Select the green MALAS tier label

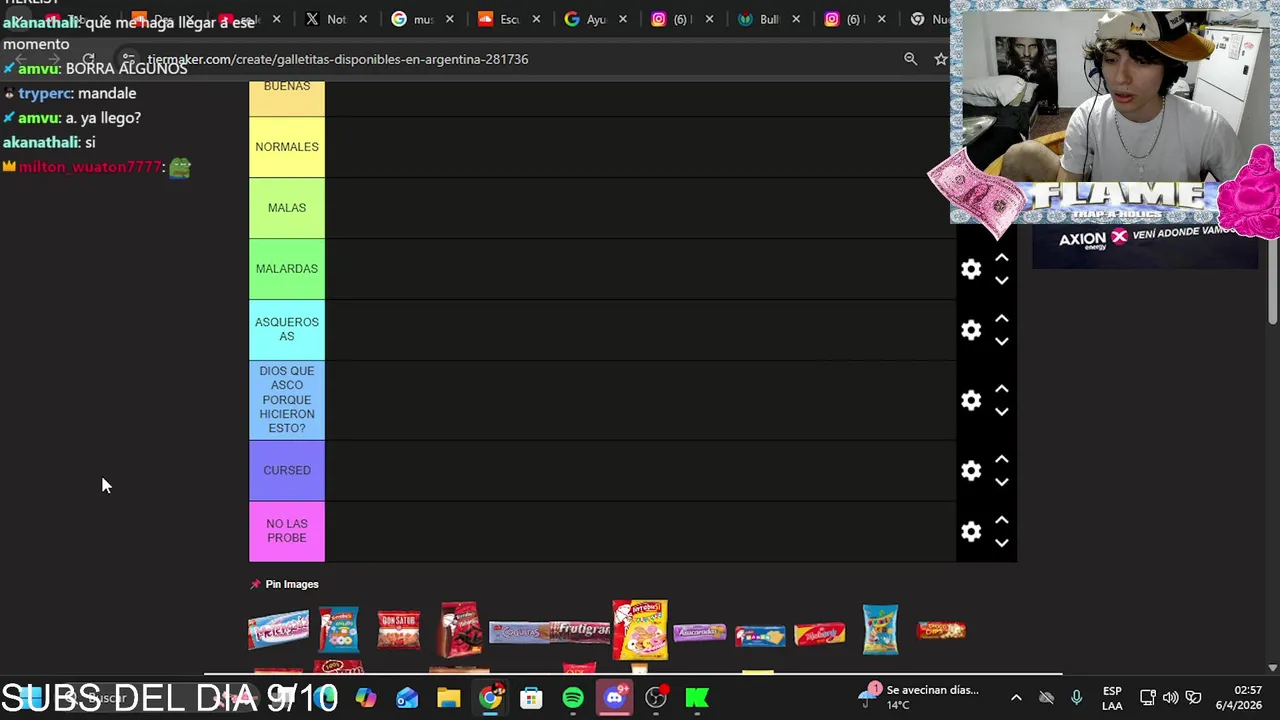coord(287,208)
